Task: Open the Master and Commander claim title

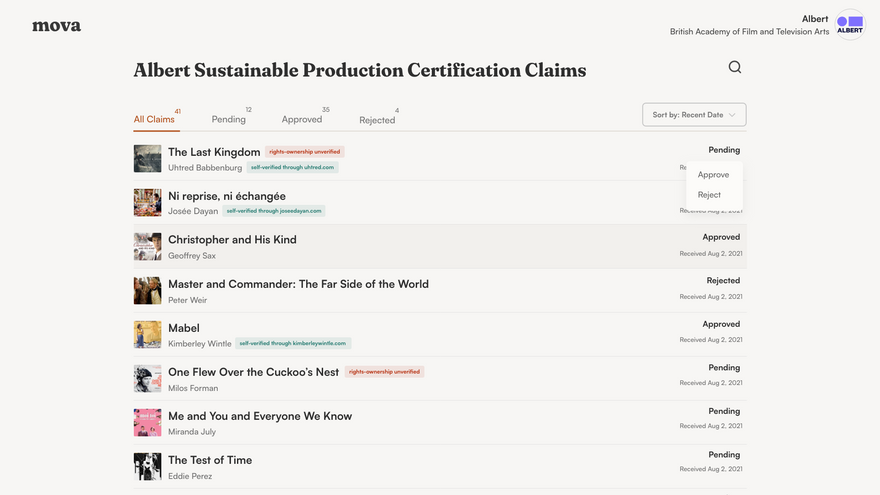Action: click(x=298, y=284)
